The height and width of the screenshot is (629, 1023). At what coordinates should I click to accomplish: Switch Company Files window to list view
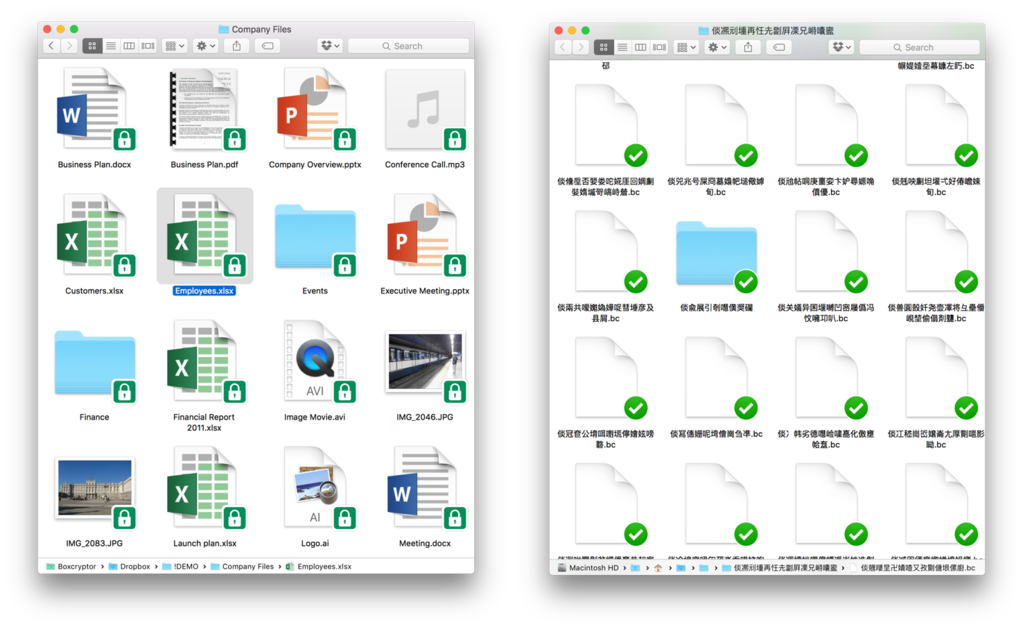[x=111, y=46]
